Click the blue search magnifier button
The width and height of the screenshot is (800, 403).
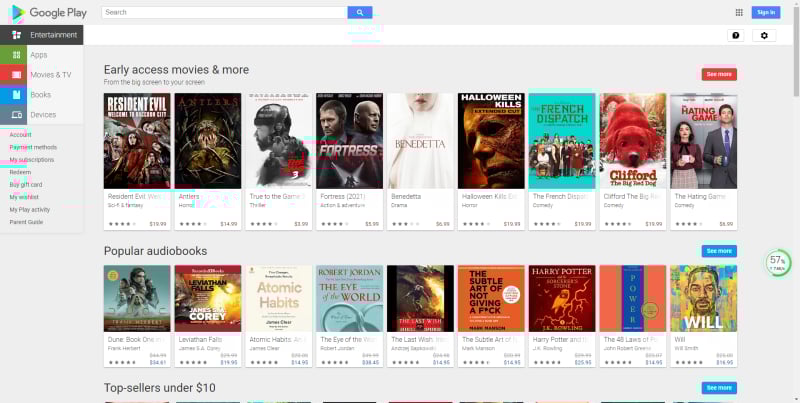click(x=360, y=12)
